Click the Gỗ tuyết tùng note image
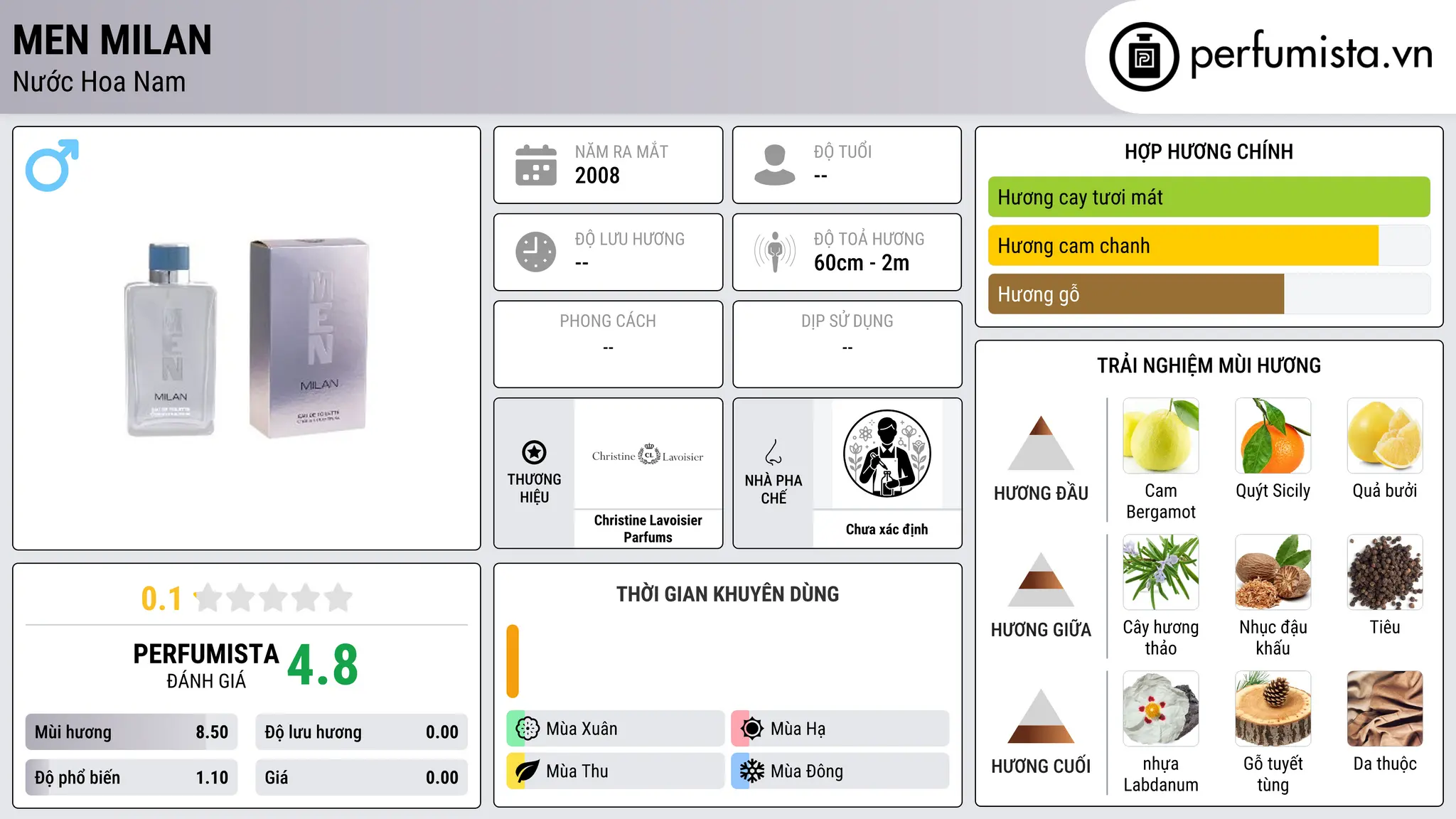This screenshot has width=1456, height=819. tap(1273, 709)
